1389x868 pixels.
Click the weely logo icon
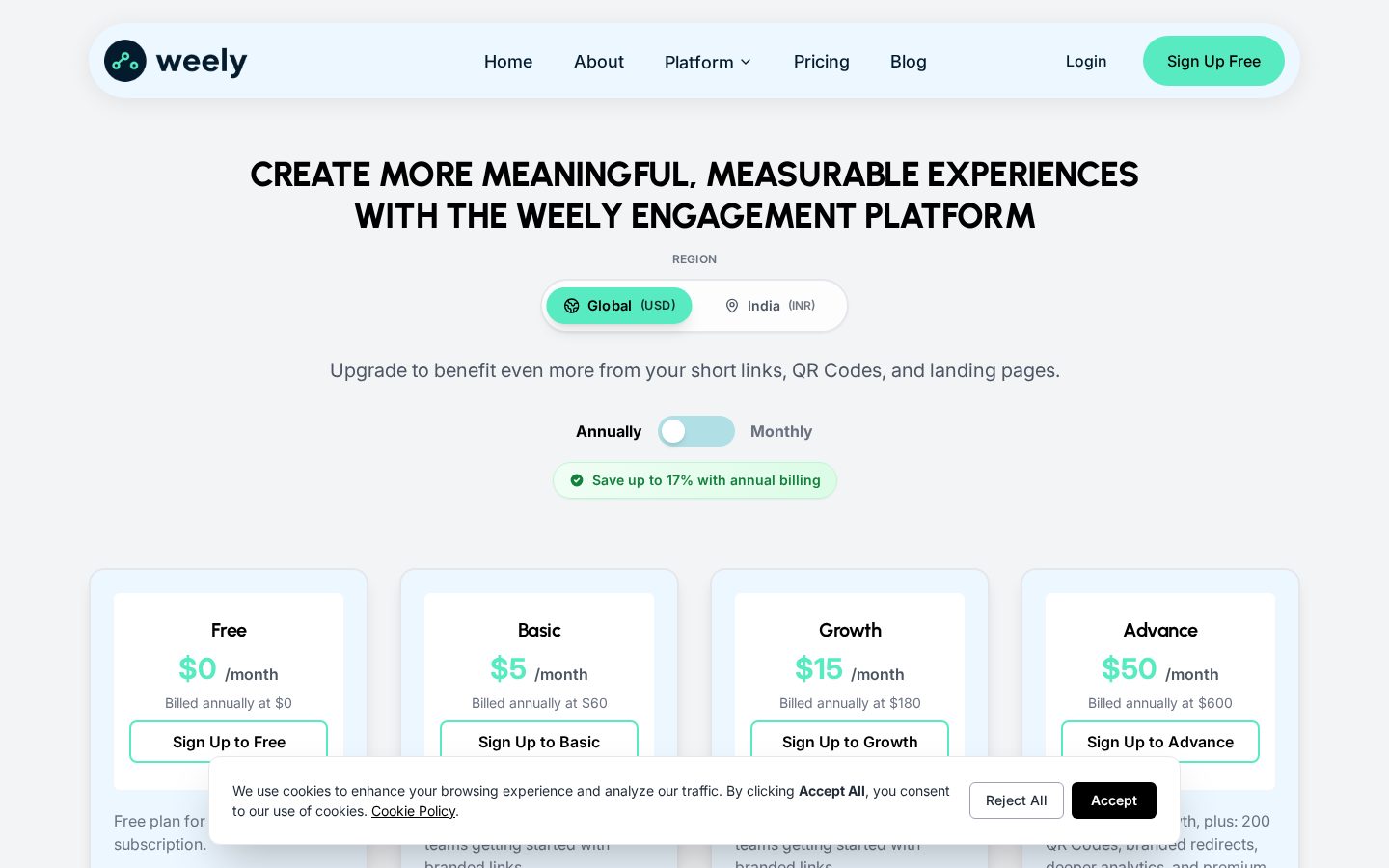[x=125, y=61]
